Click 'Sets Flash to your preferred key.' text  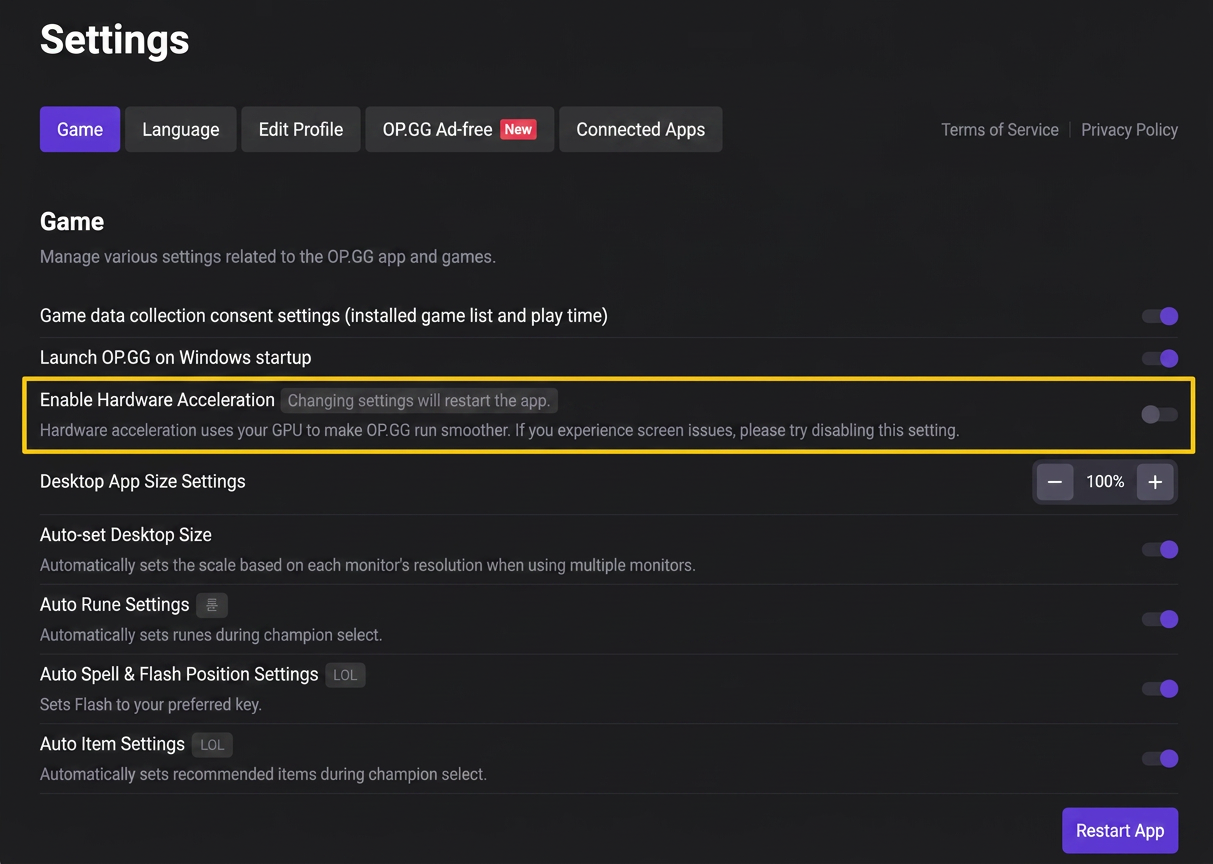click(151, 704)
